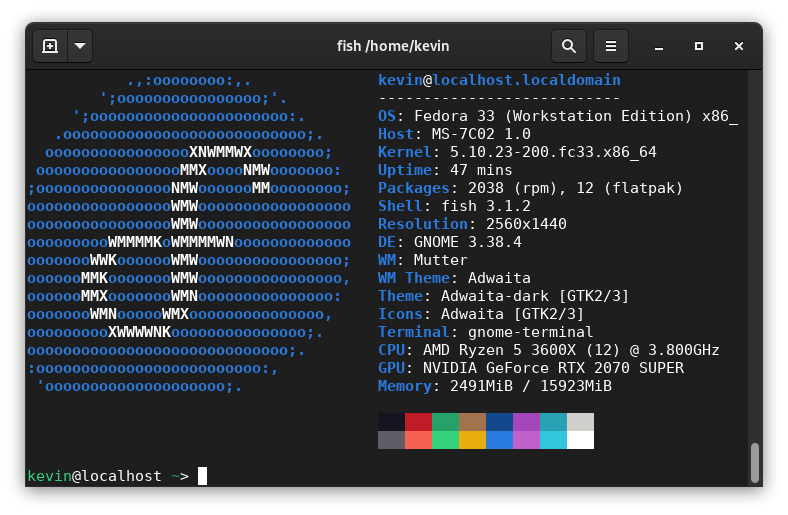788x515 pixels.
Task: Click the Host value MS-7C02 1.0
Action: tap(481, 134)
